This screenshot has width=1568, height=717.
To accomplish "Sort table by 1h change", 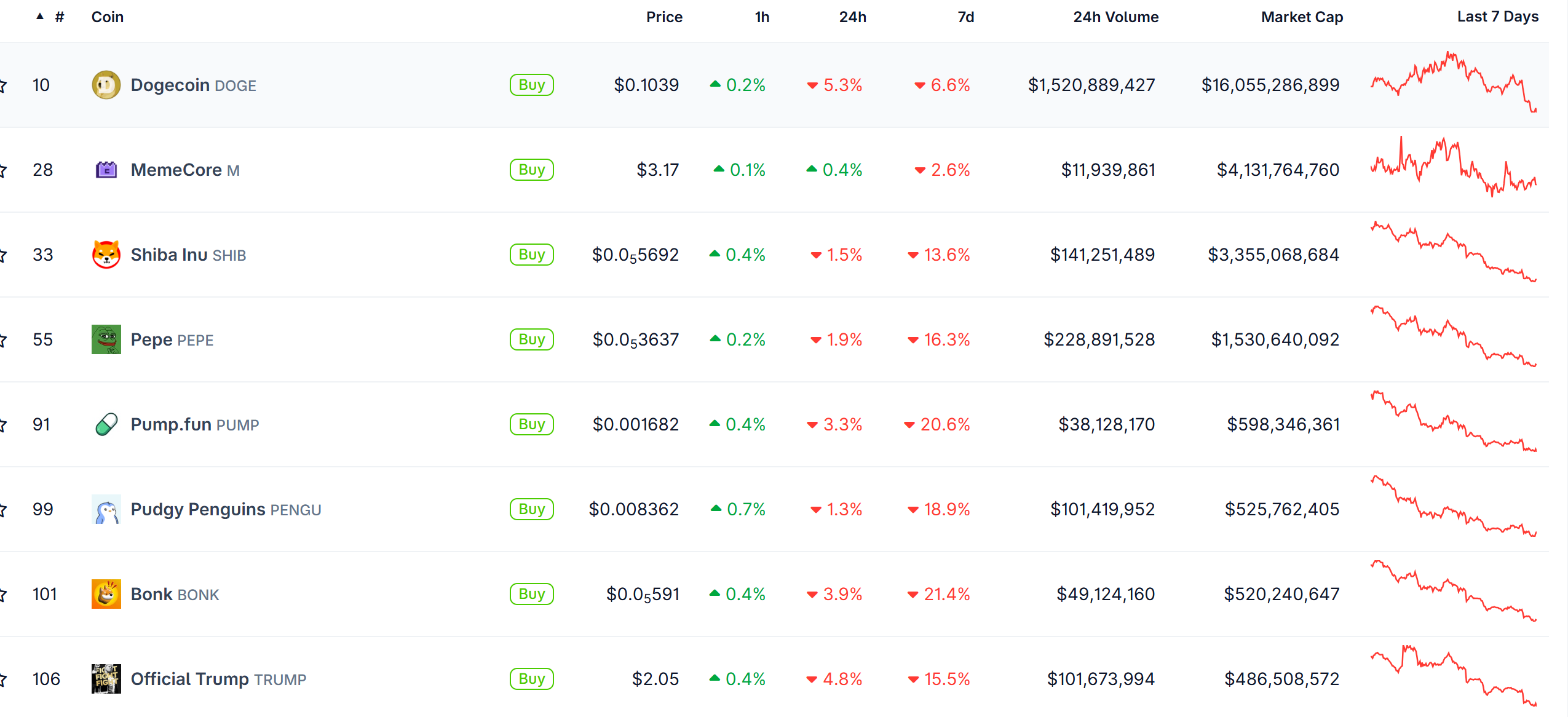I will tap(762, 17).
